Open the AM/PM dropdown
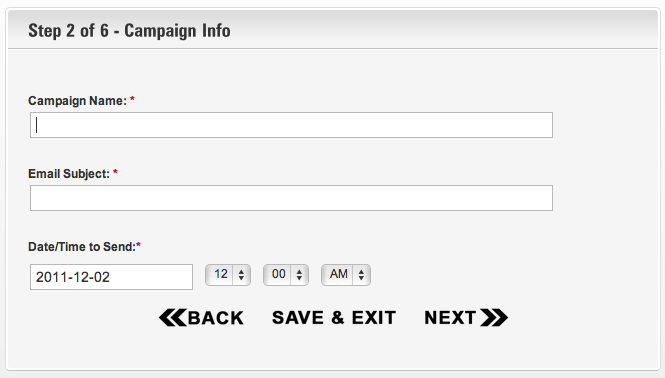 pyautogui.click(x=346, y=275)
